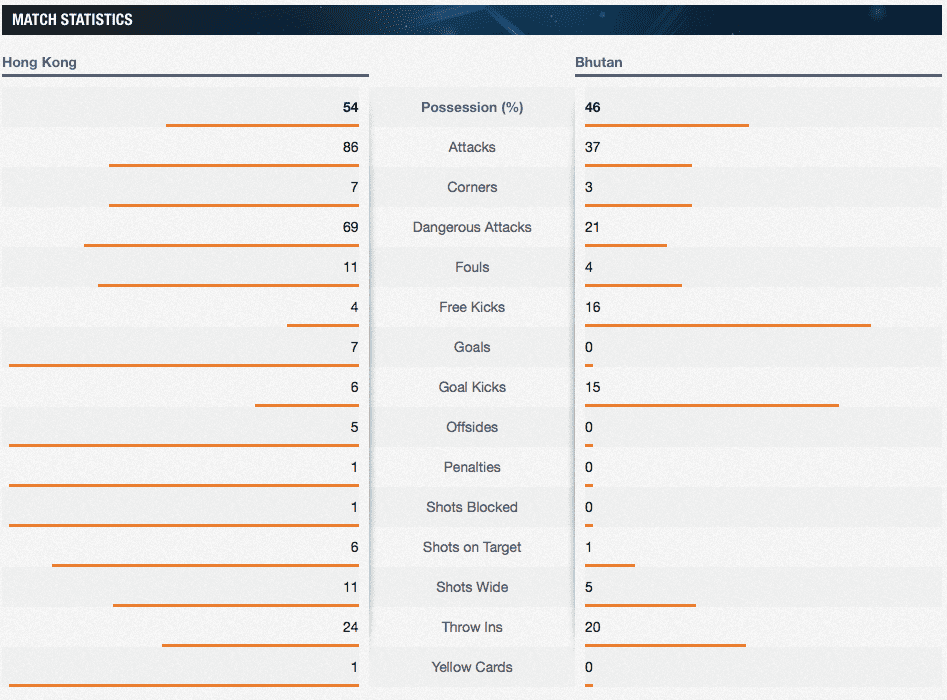The height and width of the screenshot is (700, 947).
Task: Click the Match Statistics header
Action: pyautogui.click(x=72, y=19)
